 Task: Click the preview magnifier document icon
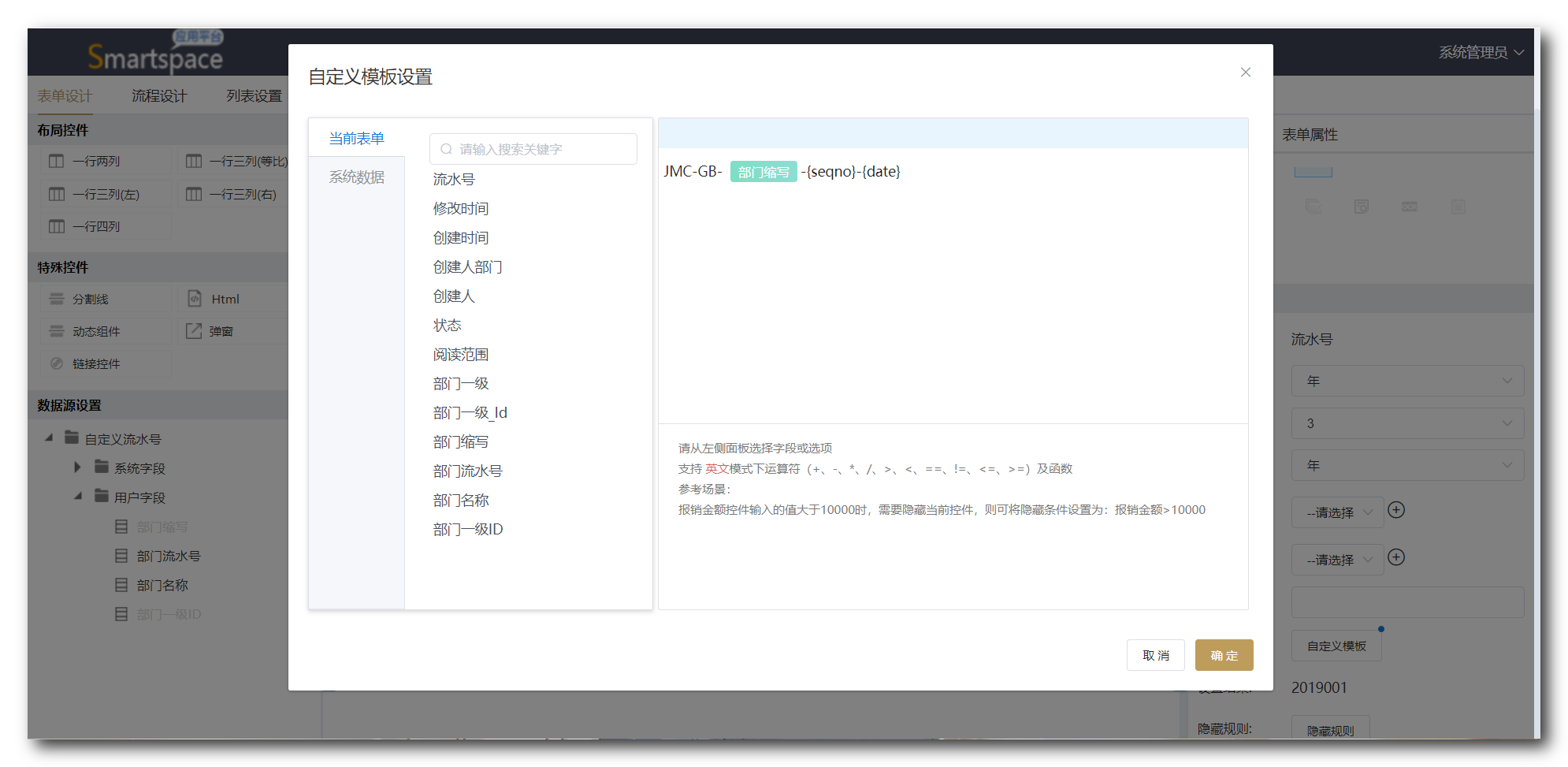[1362, 207]
